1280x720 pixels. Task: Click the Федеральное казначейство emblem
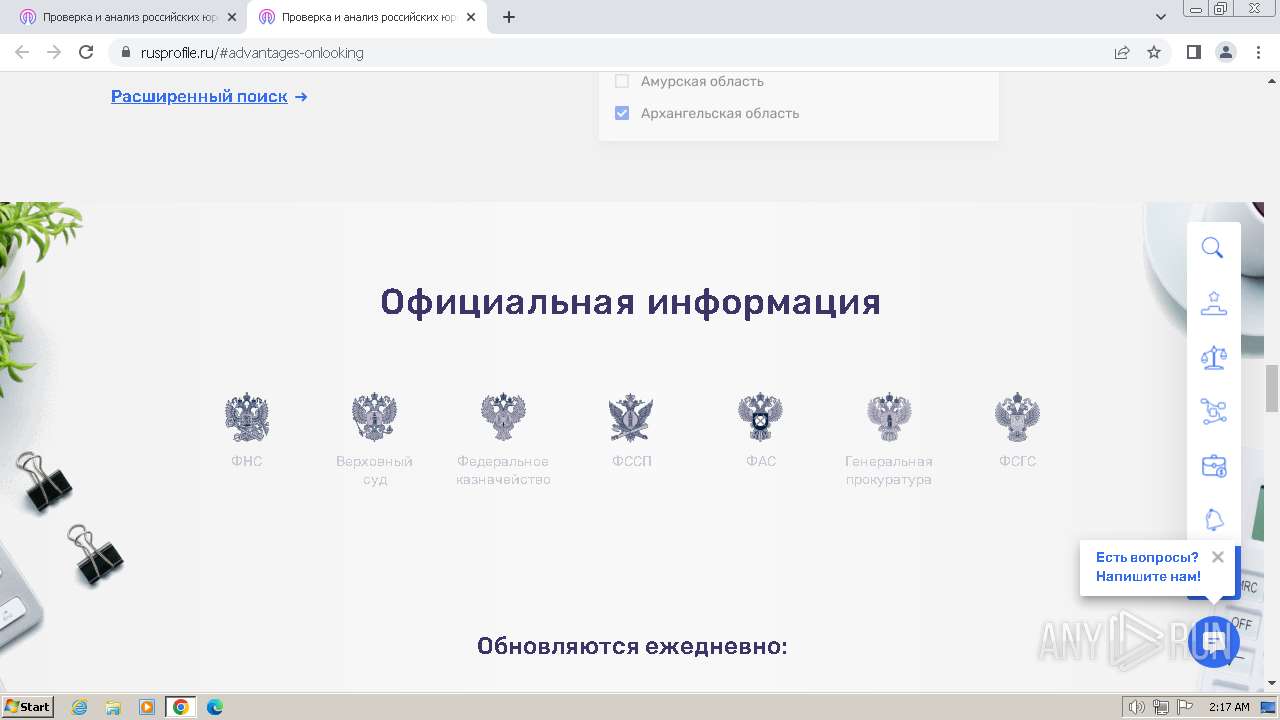[x=503, y=417]
